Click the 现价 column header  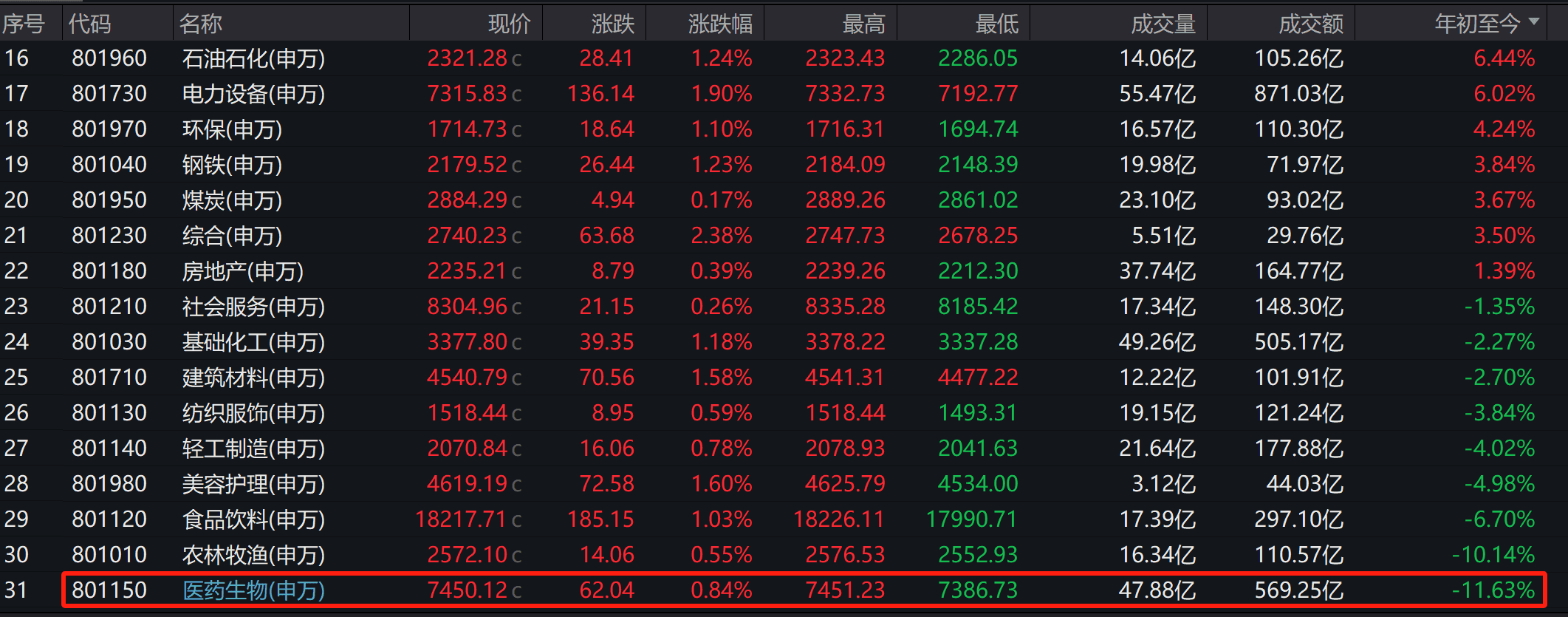510,24
